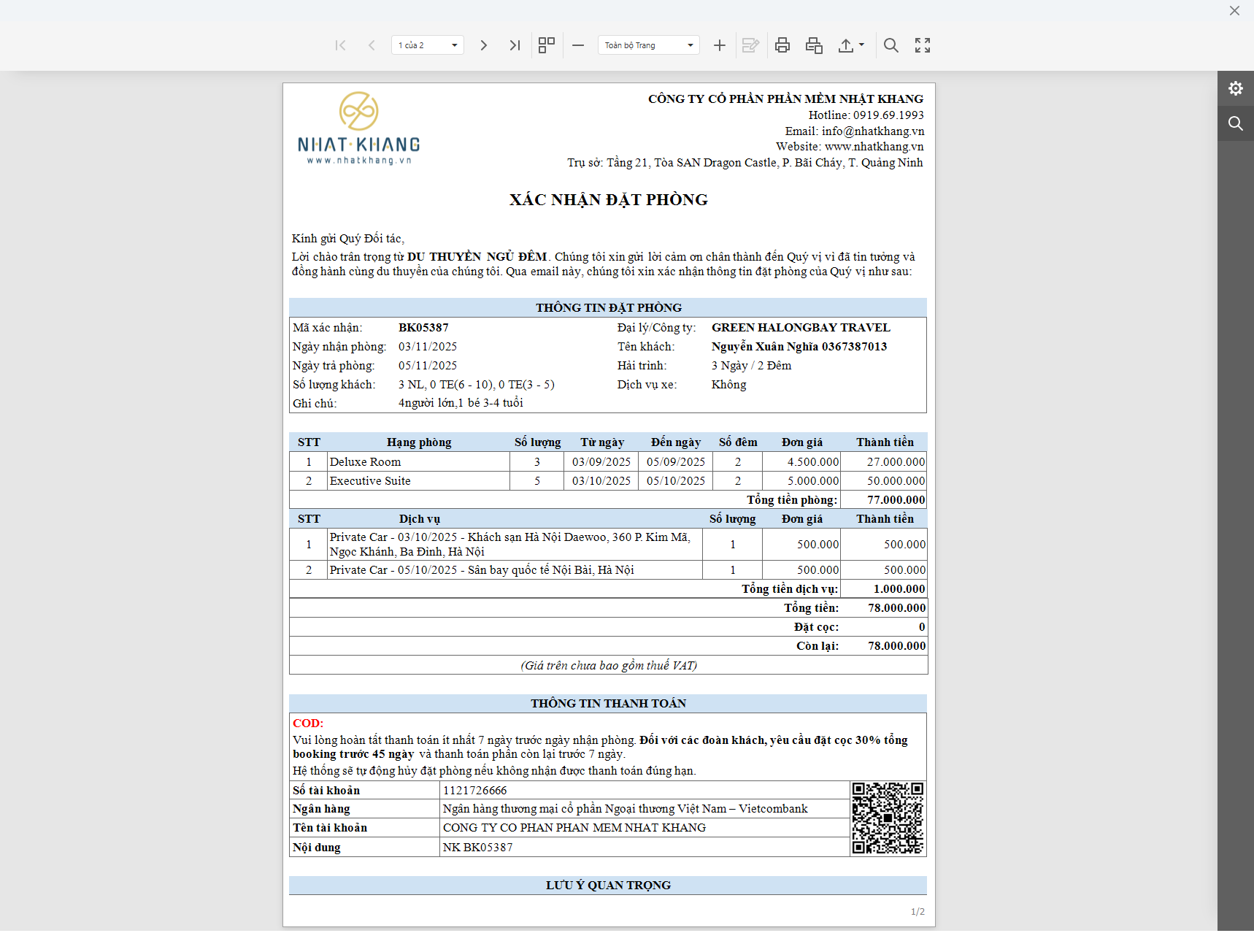Toggle full screen mode
This screenshot has height=952, width=1254.
[x=923, y=45]
